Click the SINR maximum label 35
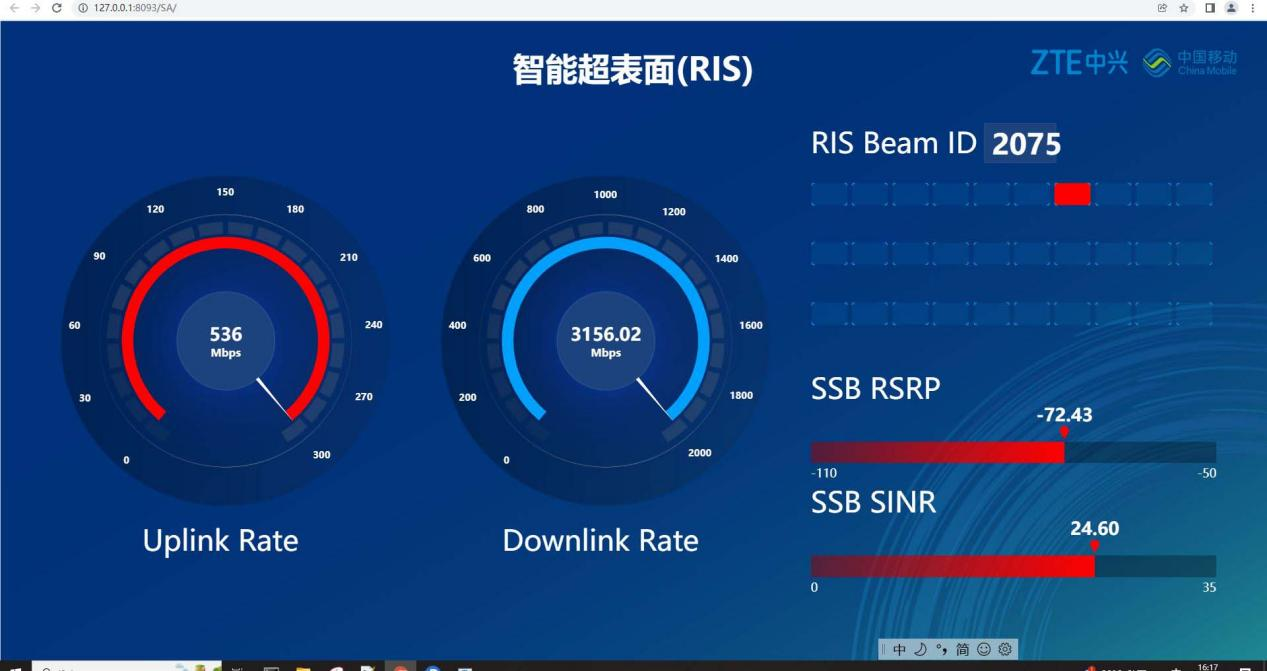Image resolution: width=1267 pixels, height=671 pixels. click(1210, 588)
